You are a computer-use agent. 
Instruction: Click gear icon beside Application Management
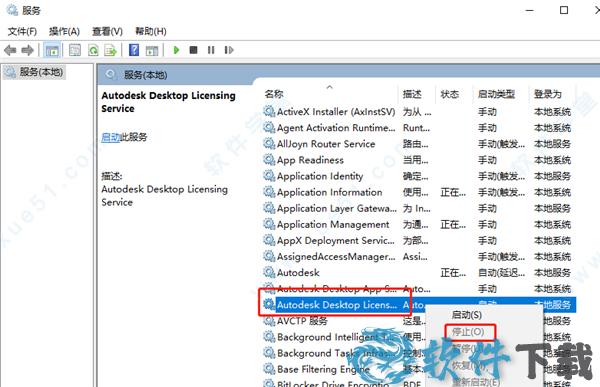coord(269,224)
